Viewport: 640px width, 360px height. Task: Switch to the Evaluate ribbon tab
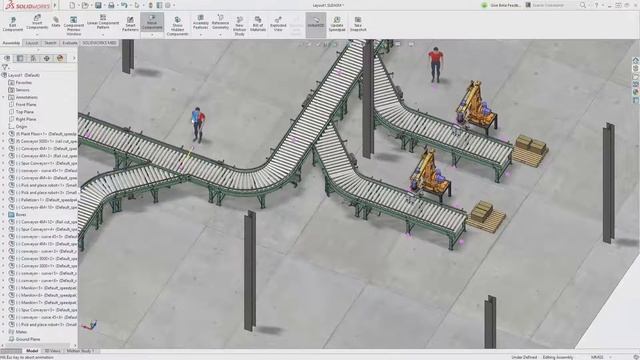pos(70,43)
